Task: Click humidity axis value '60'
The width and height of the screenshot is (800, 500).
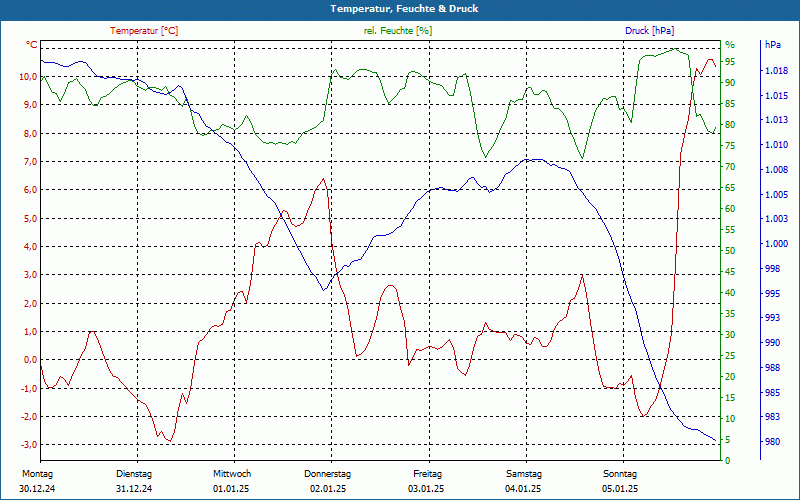Action: [730, 209]
